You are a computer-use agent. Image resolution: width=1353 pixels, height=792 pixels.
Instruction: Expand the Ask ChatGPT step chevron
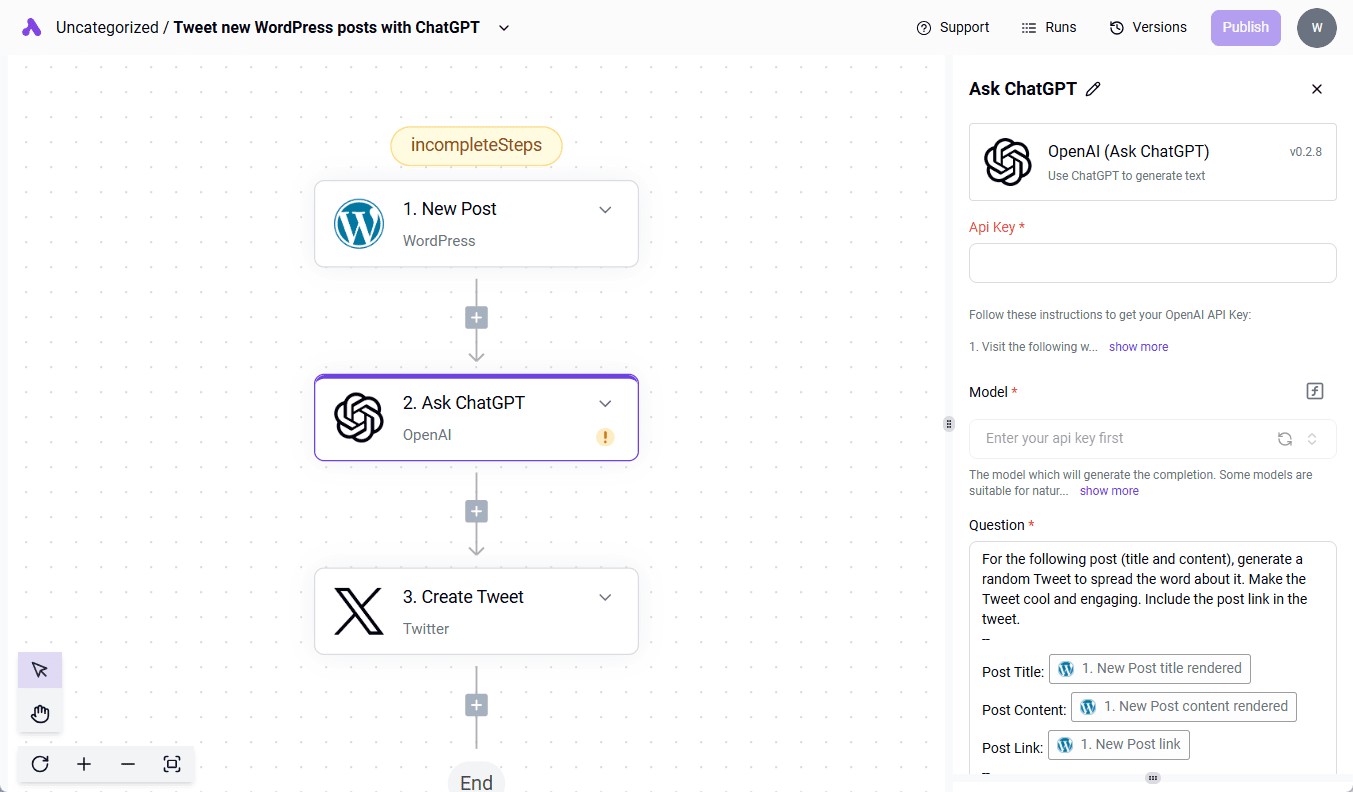(605, 404)
